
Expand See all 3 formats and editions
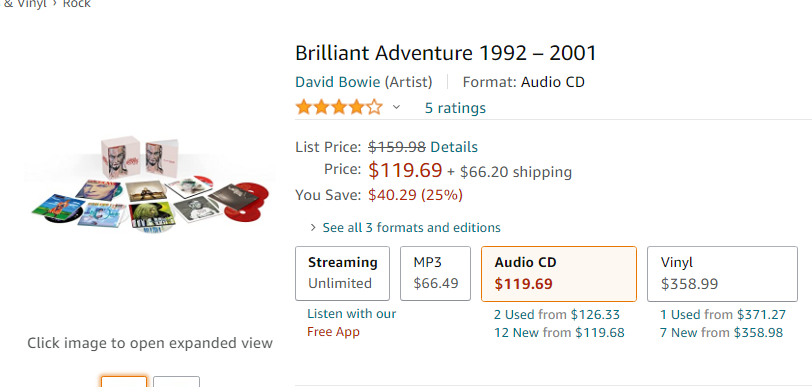pos(411,227)
